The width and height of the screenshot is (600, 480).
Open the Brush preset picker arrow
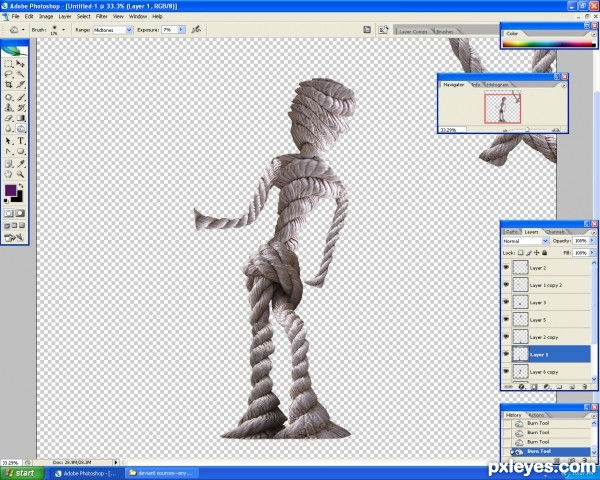pos(64,29)
